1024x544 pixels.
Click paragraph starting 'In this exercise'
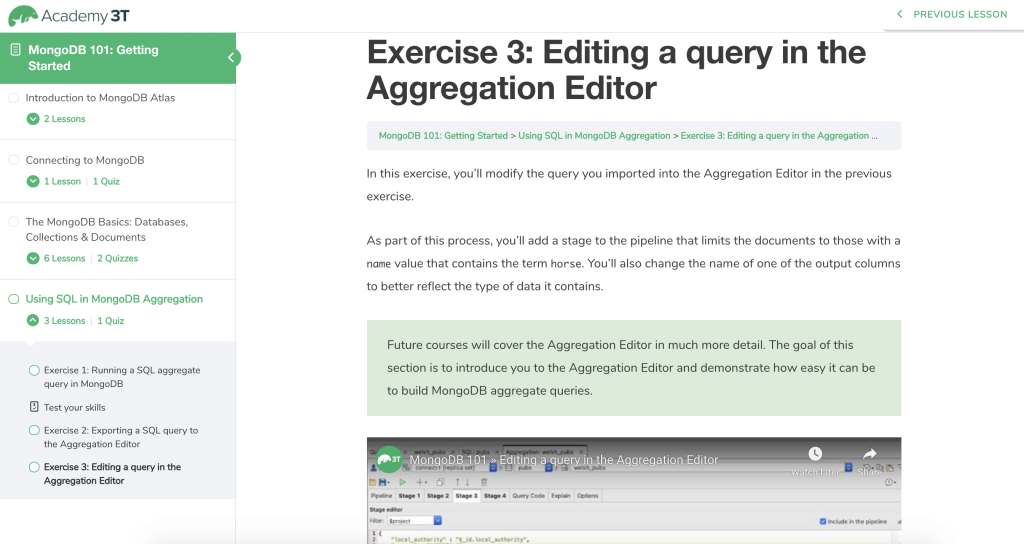pyautogui.click(x=629, y=185)
